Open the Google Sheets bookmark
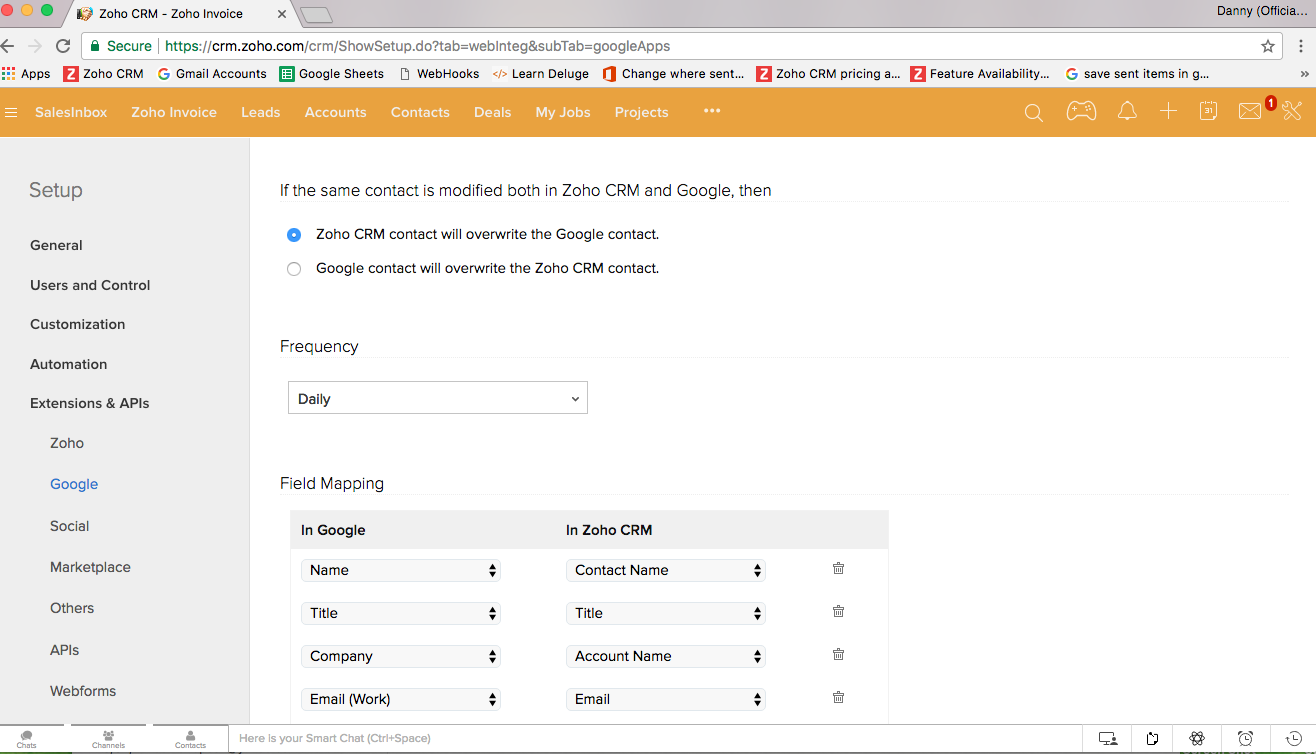The width and height of the screenshot is (1316, 754). tap(331, 74)
